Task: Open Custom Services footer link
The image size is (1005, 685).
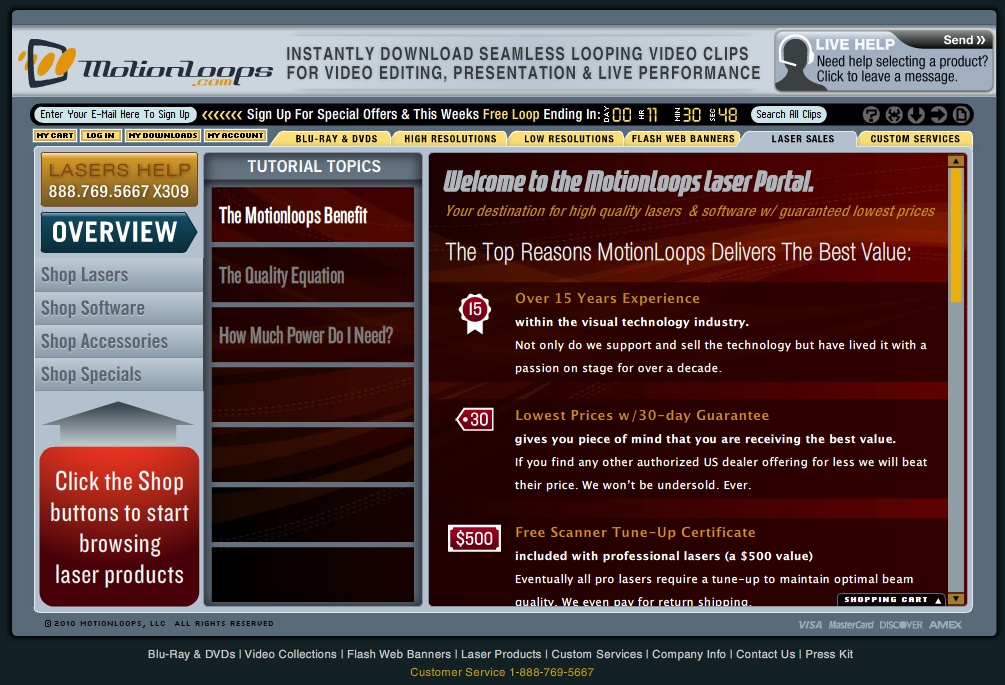Action: (597, 654)
